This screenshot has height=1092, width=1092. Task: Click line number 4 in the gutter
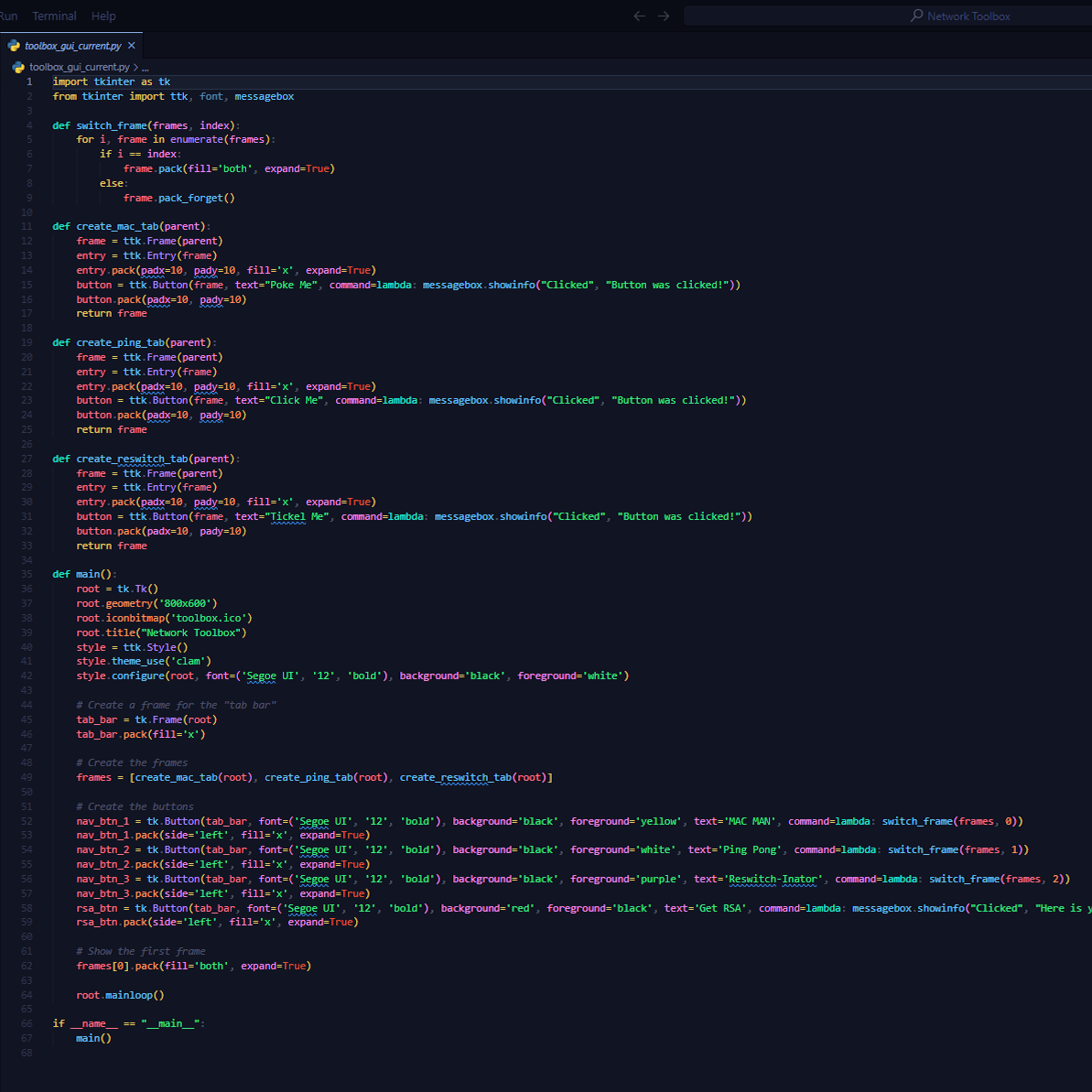pos(29,125)
